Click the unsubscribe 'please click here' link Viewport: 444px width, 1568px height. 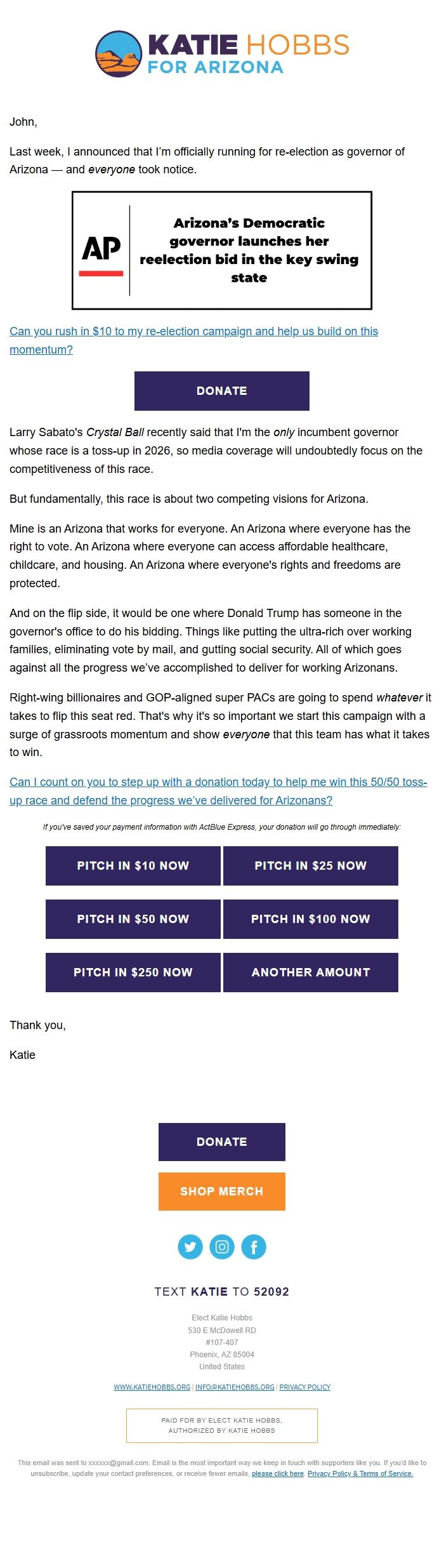tap(278, 1473)
